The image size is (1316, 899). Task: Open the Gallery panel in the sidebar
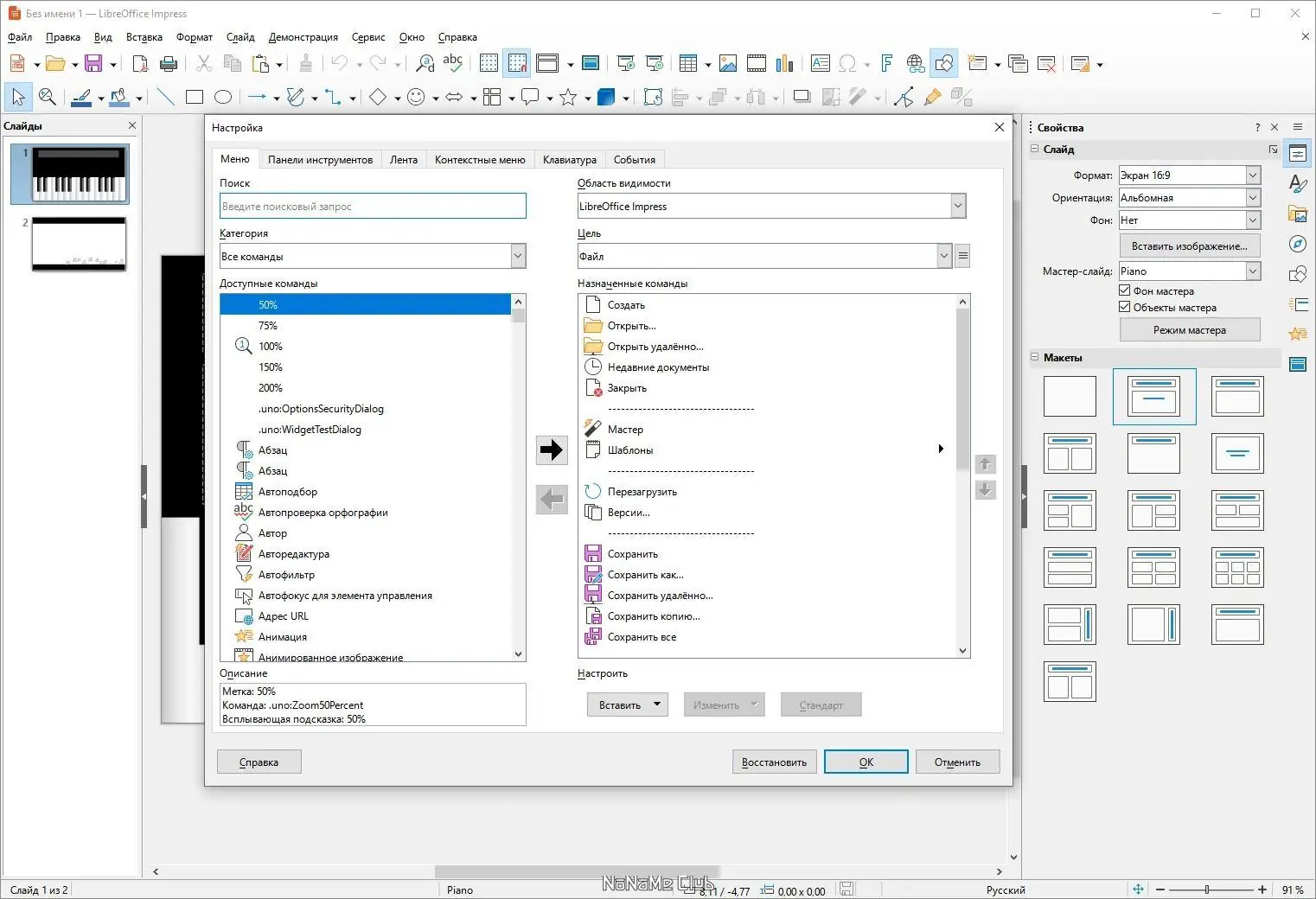[x=1298, y=214]
